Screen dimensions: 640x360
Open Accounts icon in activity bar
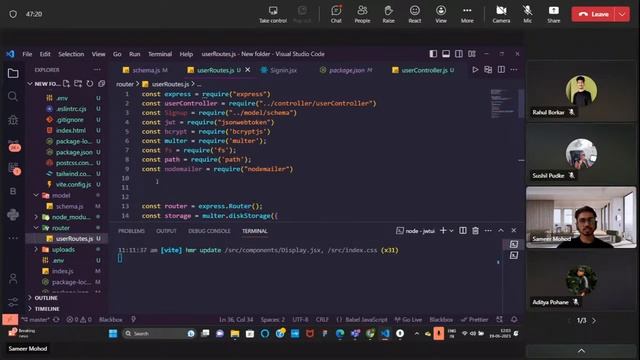13,279
